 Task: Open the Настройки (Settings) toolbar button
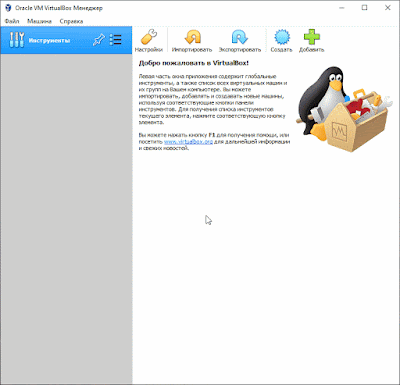pyautogui.click(x=149, y=40)
